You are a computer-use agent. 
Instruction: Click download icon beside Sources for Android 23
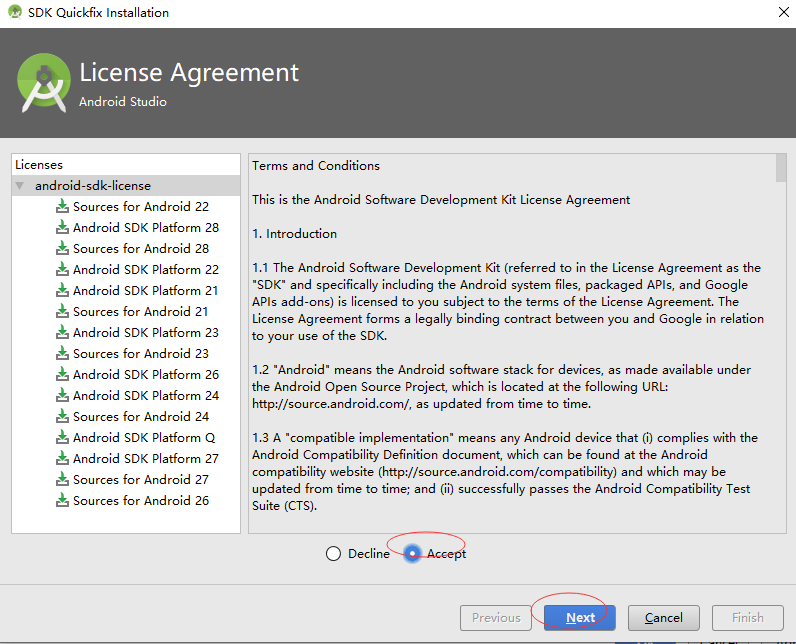62,354
